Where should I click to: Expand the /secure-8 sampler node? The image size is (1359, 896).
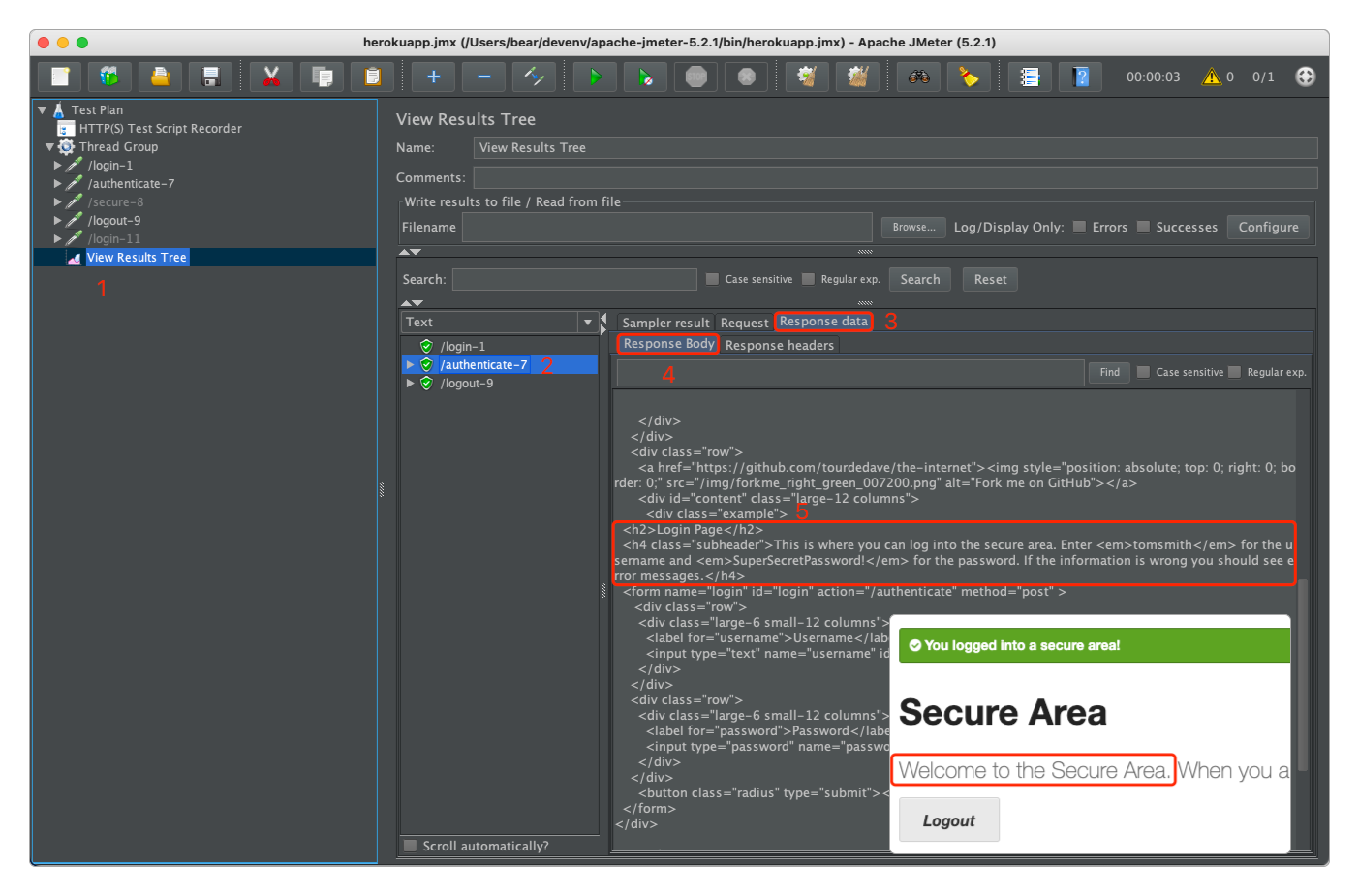pos(57,202)
